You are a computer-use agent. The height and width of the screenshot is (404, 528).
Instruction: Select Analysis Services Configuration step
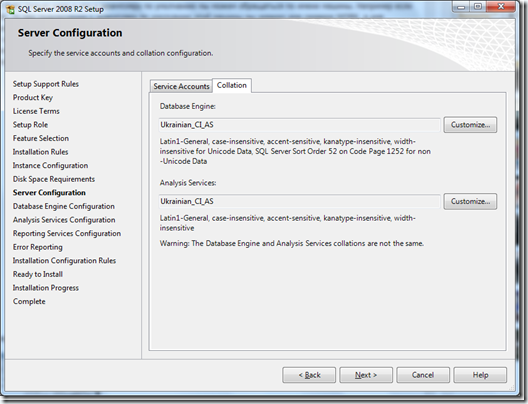(64, 220)
